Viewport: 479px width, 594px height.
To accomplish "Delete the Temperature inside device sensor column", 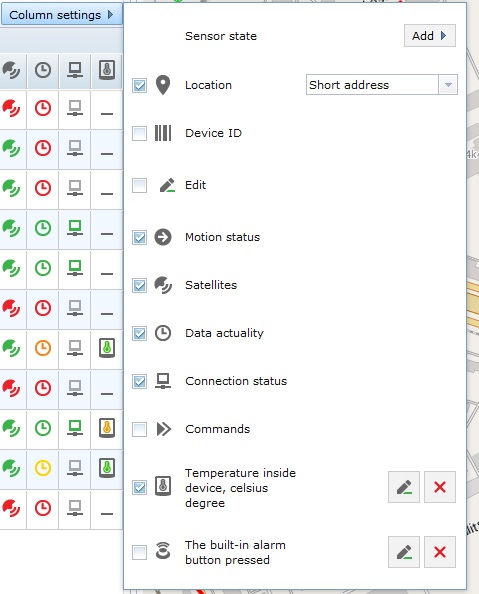I will [x=440, y=487].
